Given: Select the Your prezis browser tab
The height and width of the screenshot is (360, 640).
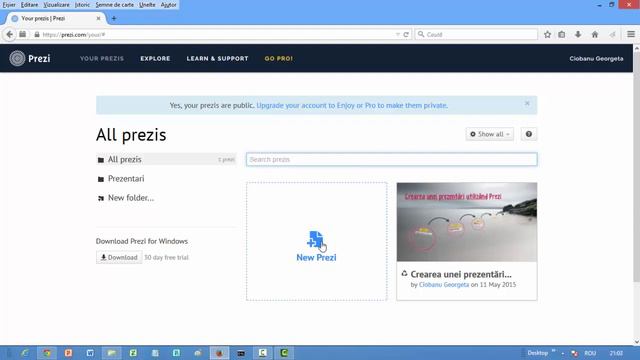Looking at the screenshot, I should pos(56,18).
